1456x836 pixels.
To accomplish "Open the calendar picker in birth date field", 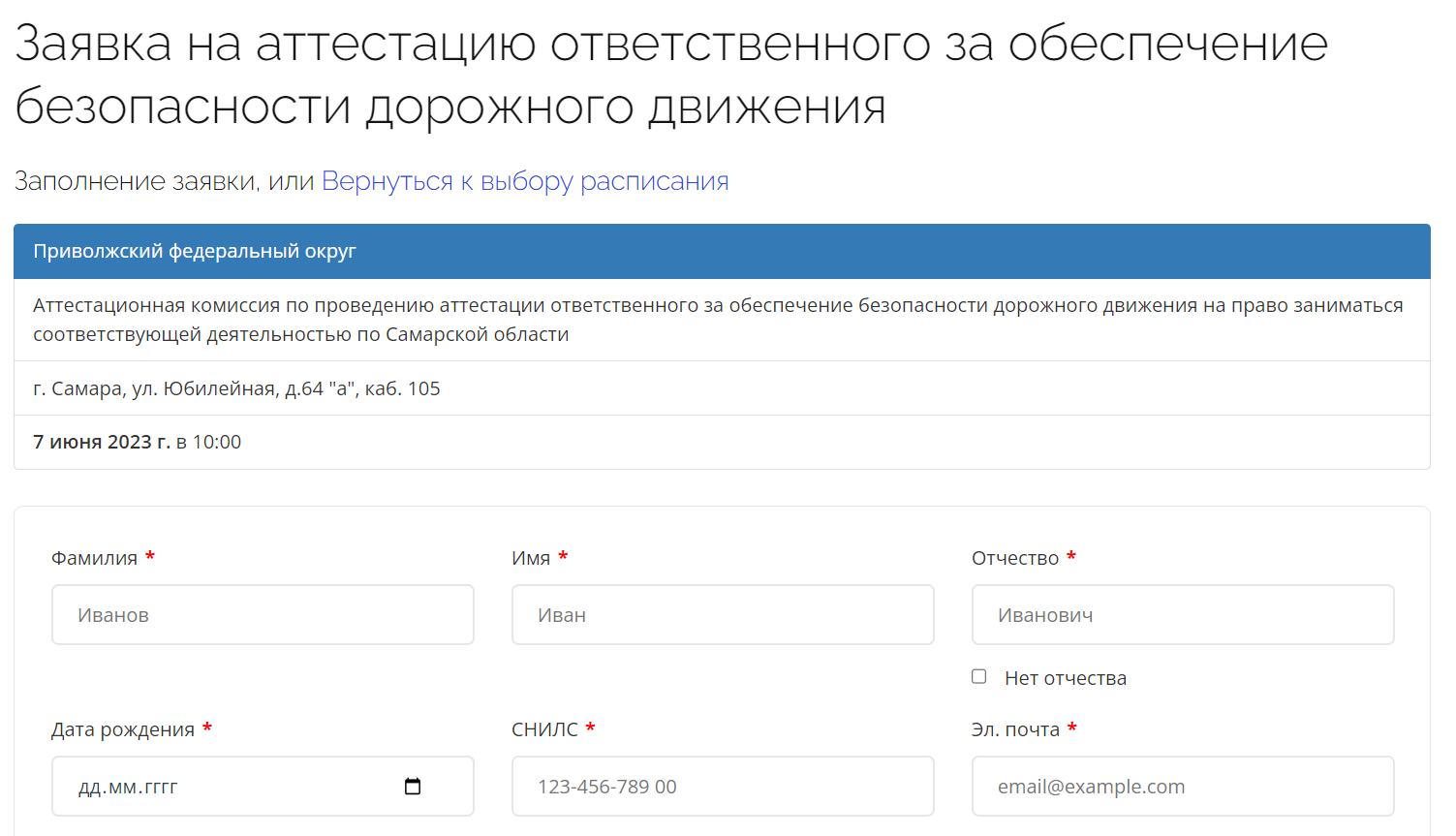I will coord(413,786).
